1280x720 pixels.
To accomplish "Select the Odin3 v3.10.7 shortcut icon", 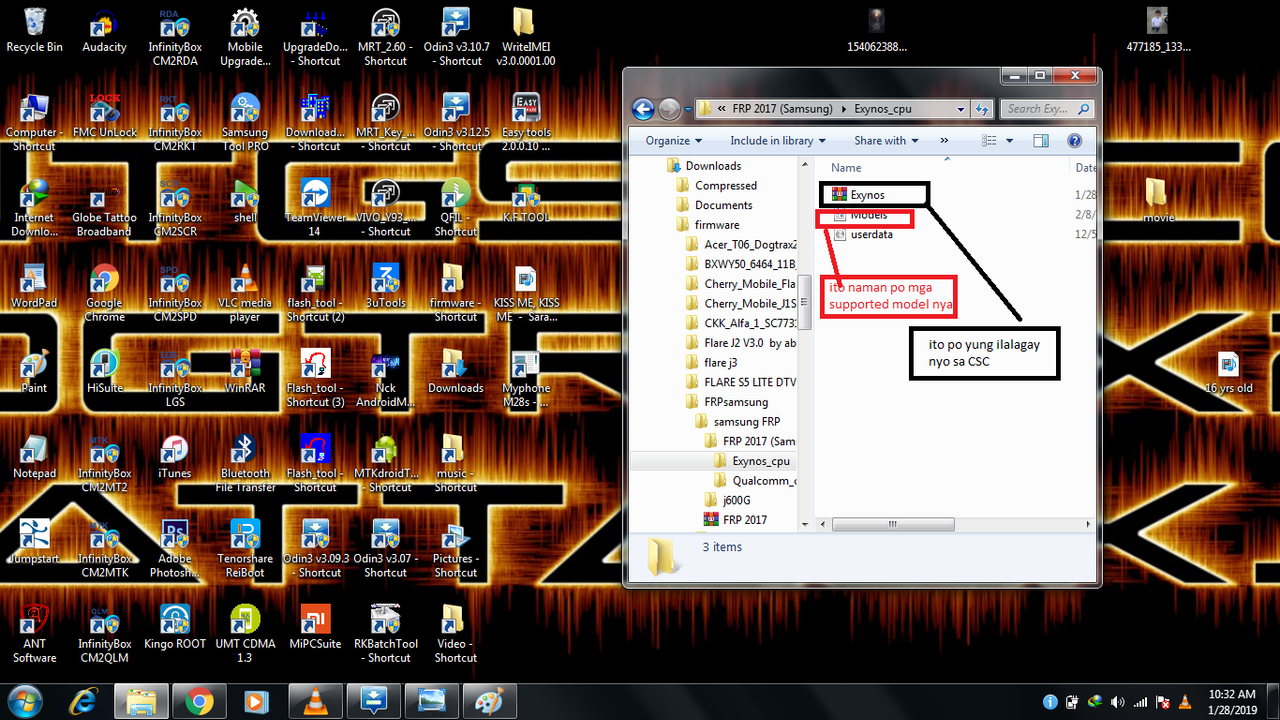I will [x=456, y=37].
